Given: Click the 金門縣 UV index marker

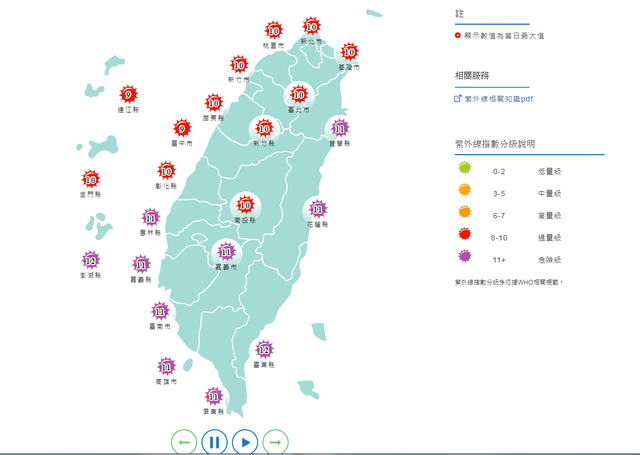Looking at the screenshot, I should click(x=91, y=180).
